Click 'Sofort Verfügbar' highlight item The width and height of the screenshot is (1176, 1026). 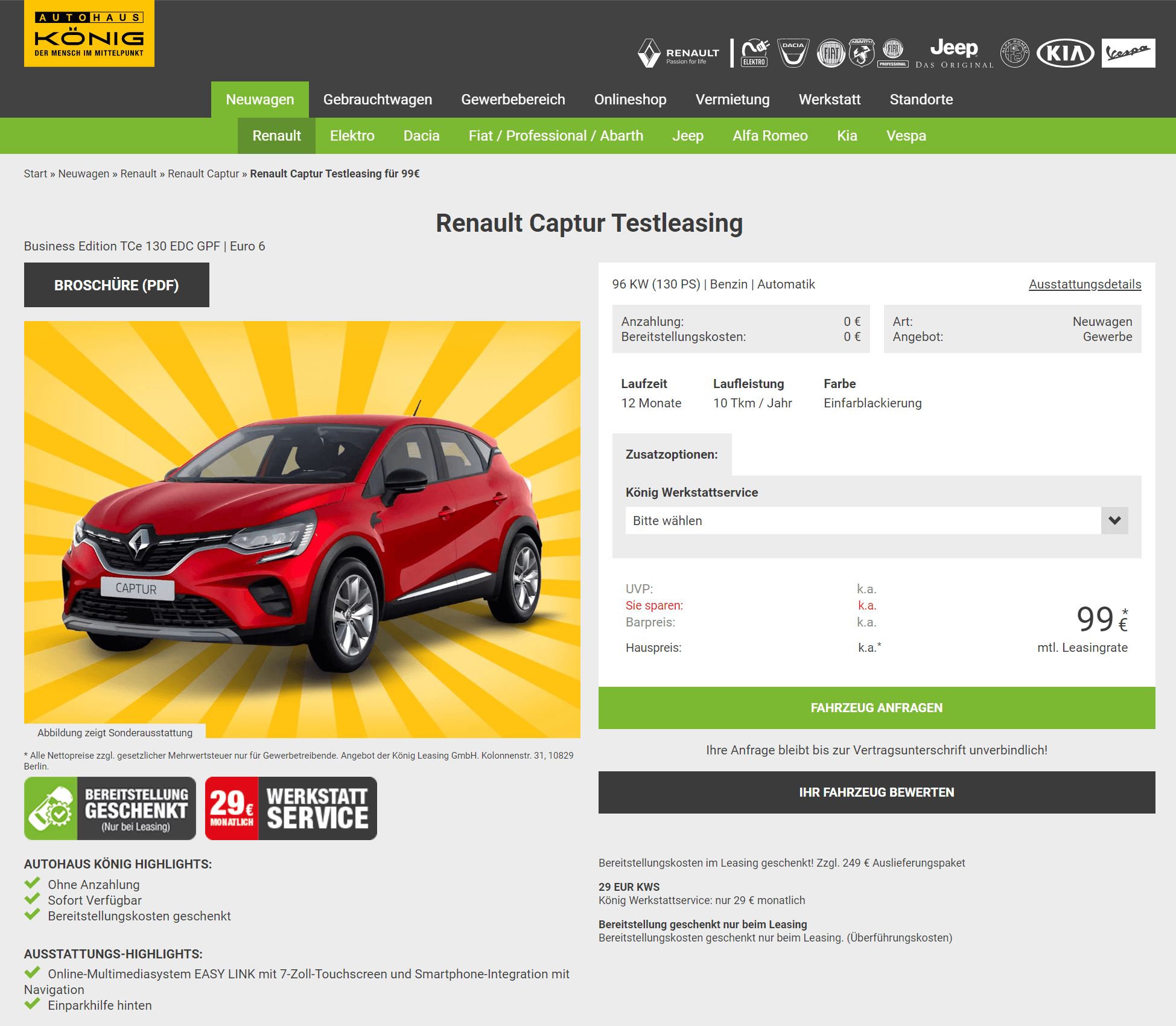pyautogui.click(x=95, y=900)
